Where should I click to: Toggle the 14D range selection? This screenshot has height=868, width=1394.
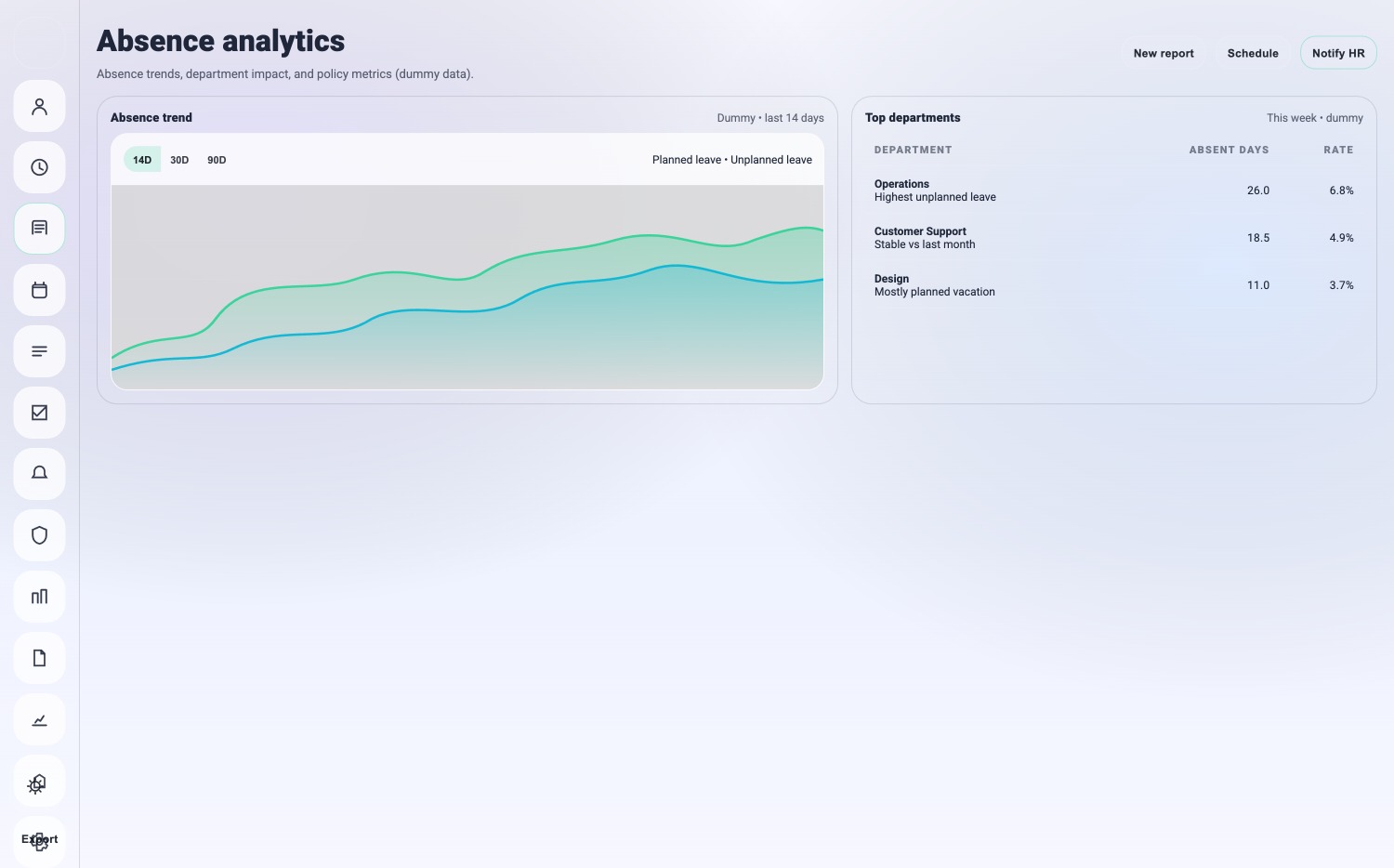click(142, 160)
